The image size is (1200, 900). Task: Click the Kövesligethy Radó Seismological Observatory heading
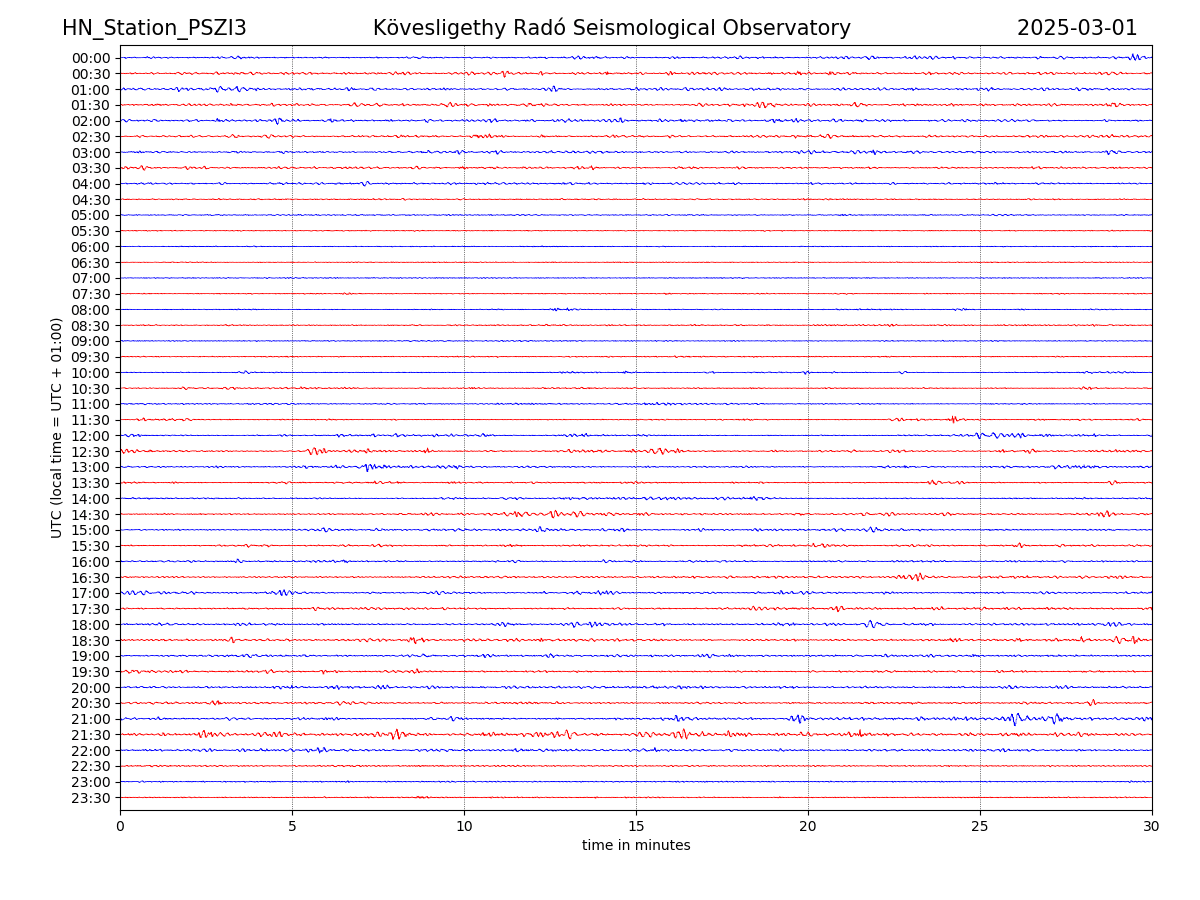(611, 28)
